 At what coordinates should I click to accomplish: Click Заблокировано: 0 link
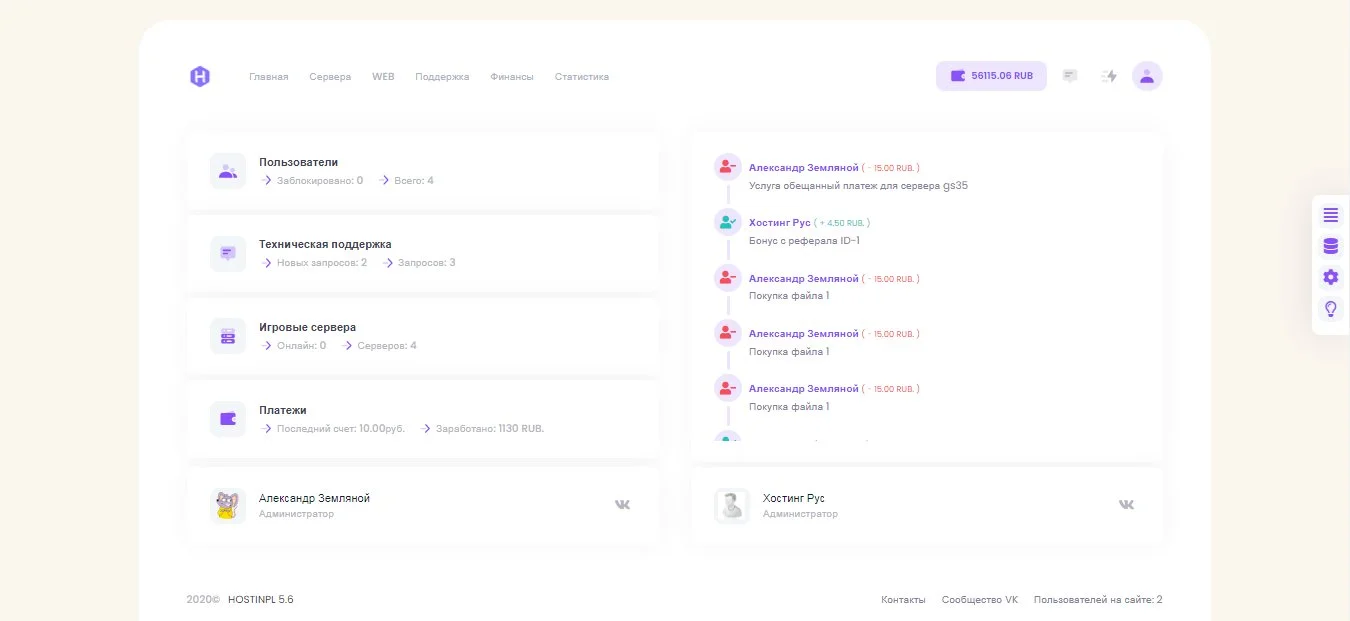click(312, 181)
